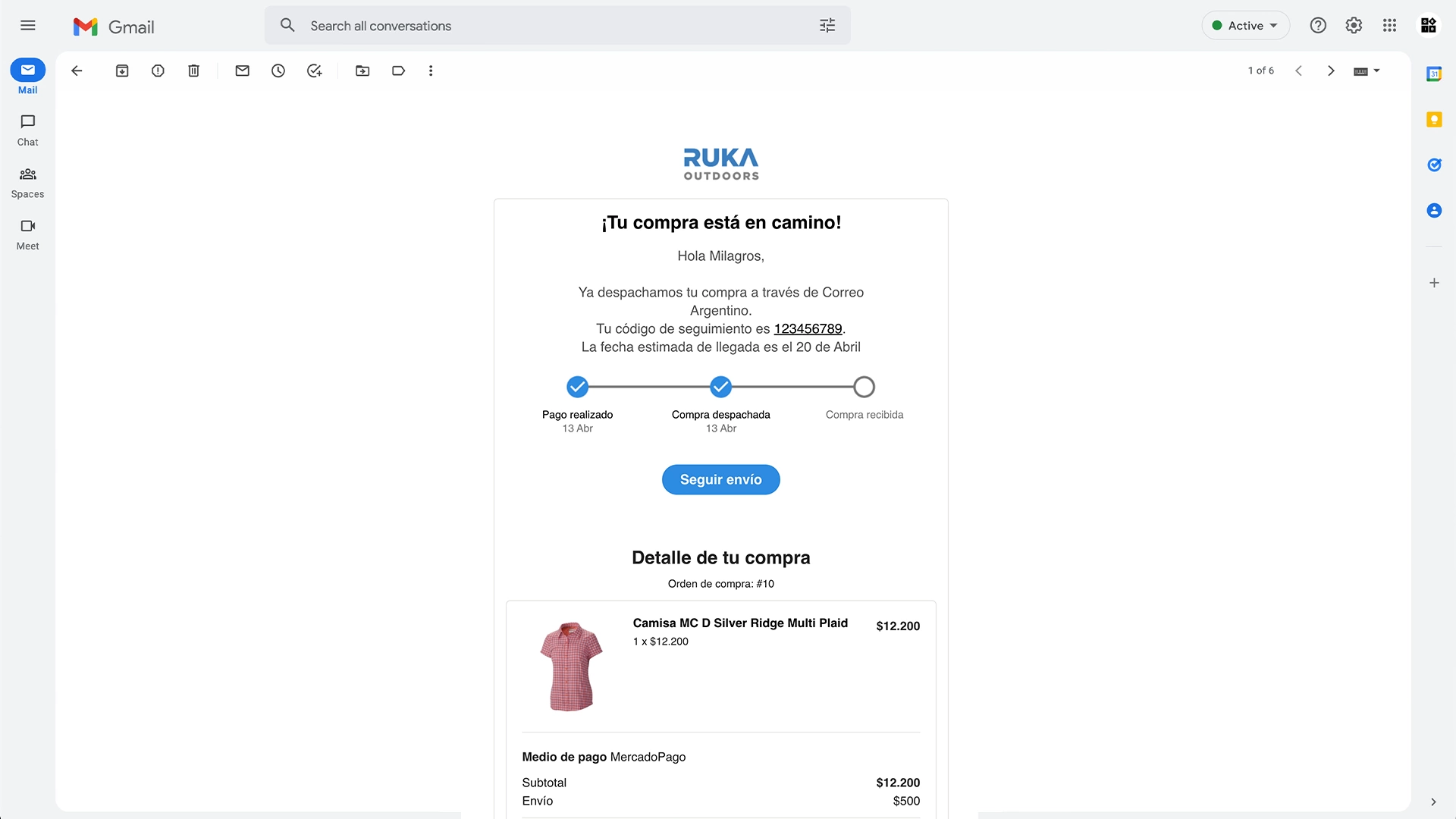Apply a label to the email
Image resolution: width=1456 pixels, height=819 pixels.
[x=398, y=71]
